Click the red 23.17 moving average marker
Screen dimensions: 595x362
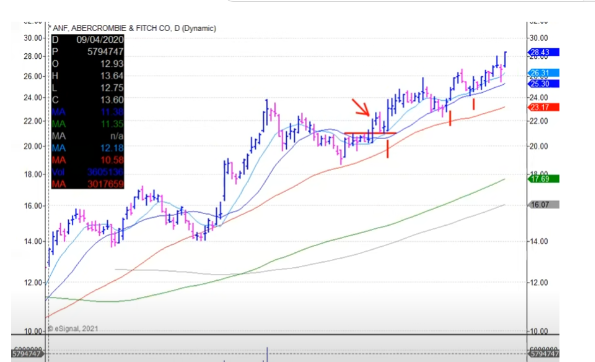click(543, 107)
